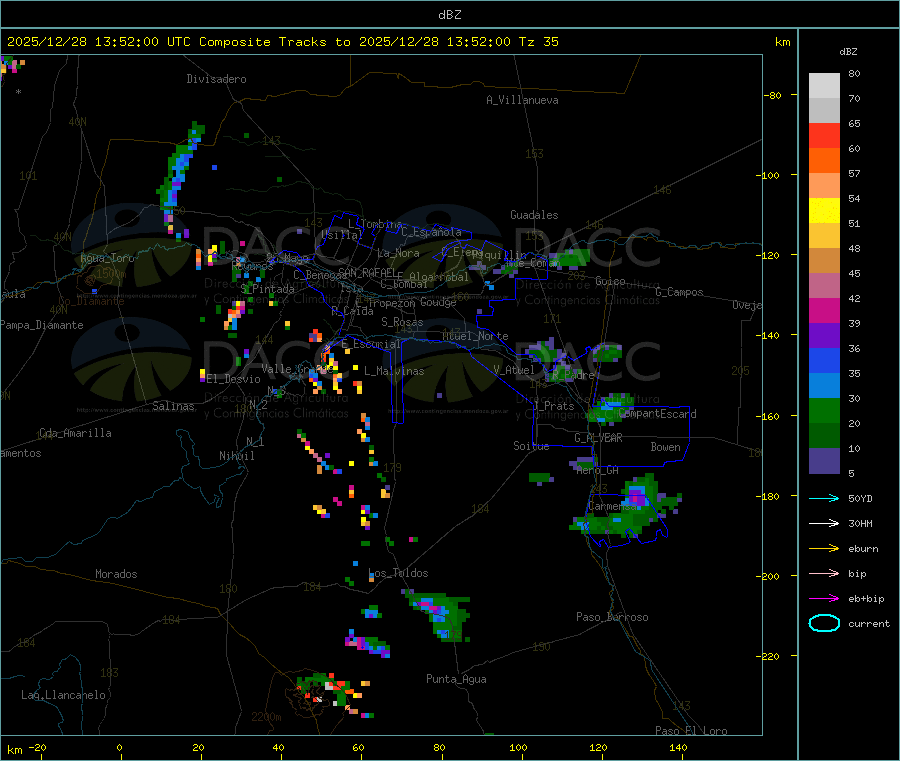Click the Los_Toldos place label

[x=398, y=573]
